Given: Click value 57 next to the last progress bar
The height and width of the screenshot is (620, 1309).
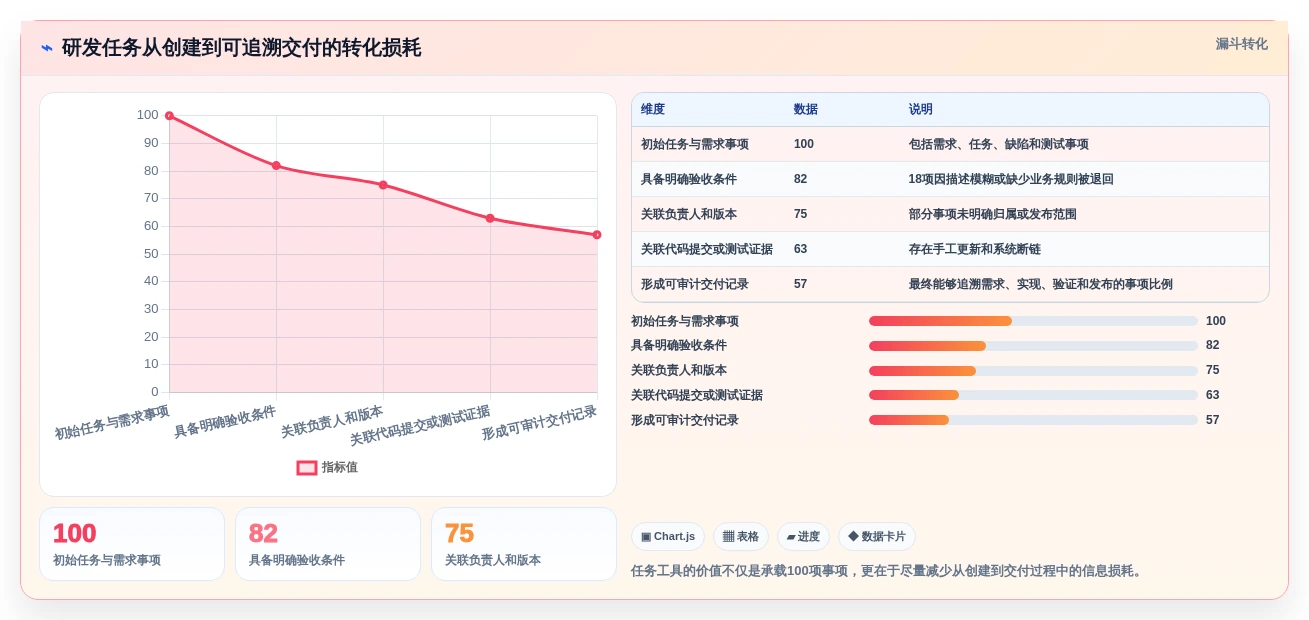Looking at the screenshot, I should coord(1213,420).
